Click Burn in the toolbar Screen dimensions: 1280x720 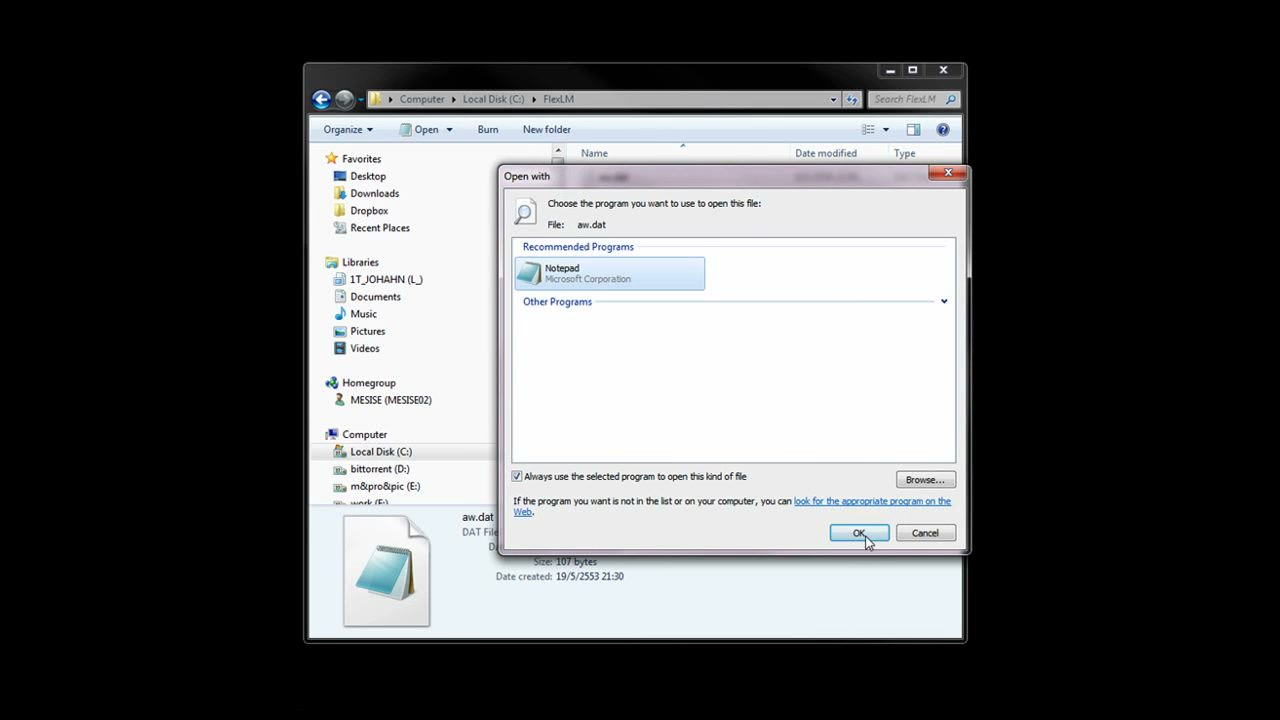(x=488, y=129)
